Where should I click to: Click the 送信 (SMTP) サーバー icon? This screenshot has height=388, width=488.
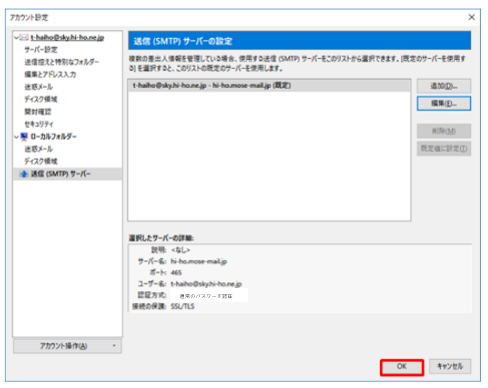click(24, 174)
